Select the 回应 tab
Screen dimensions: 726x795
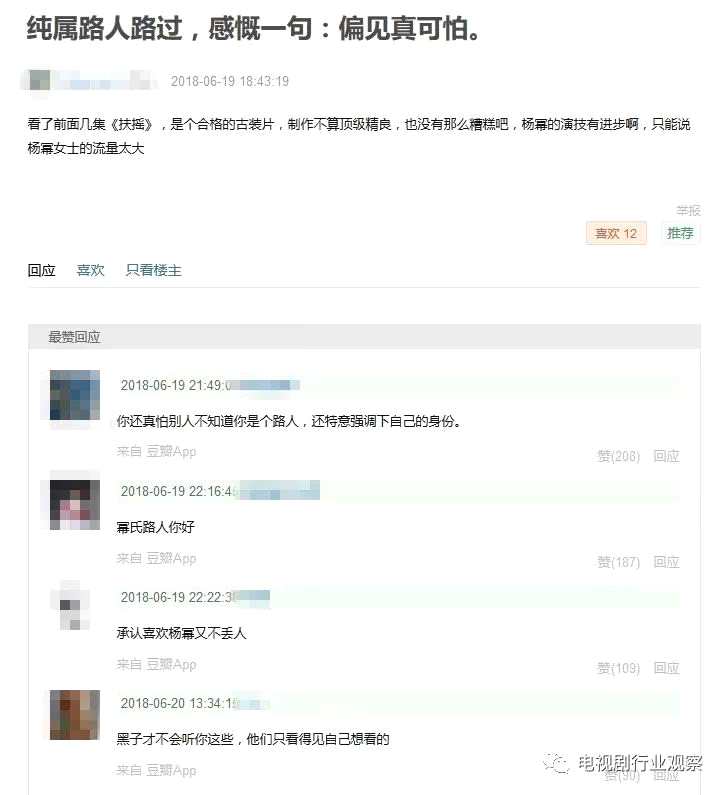point(42,270)
